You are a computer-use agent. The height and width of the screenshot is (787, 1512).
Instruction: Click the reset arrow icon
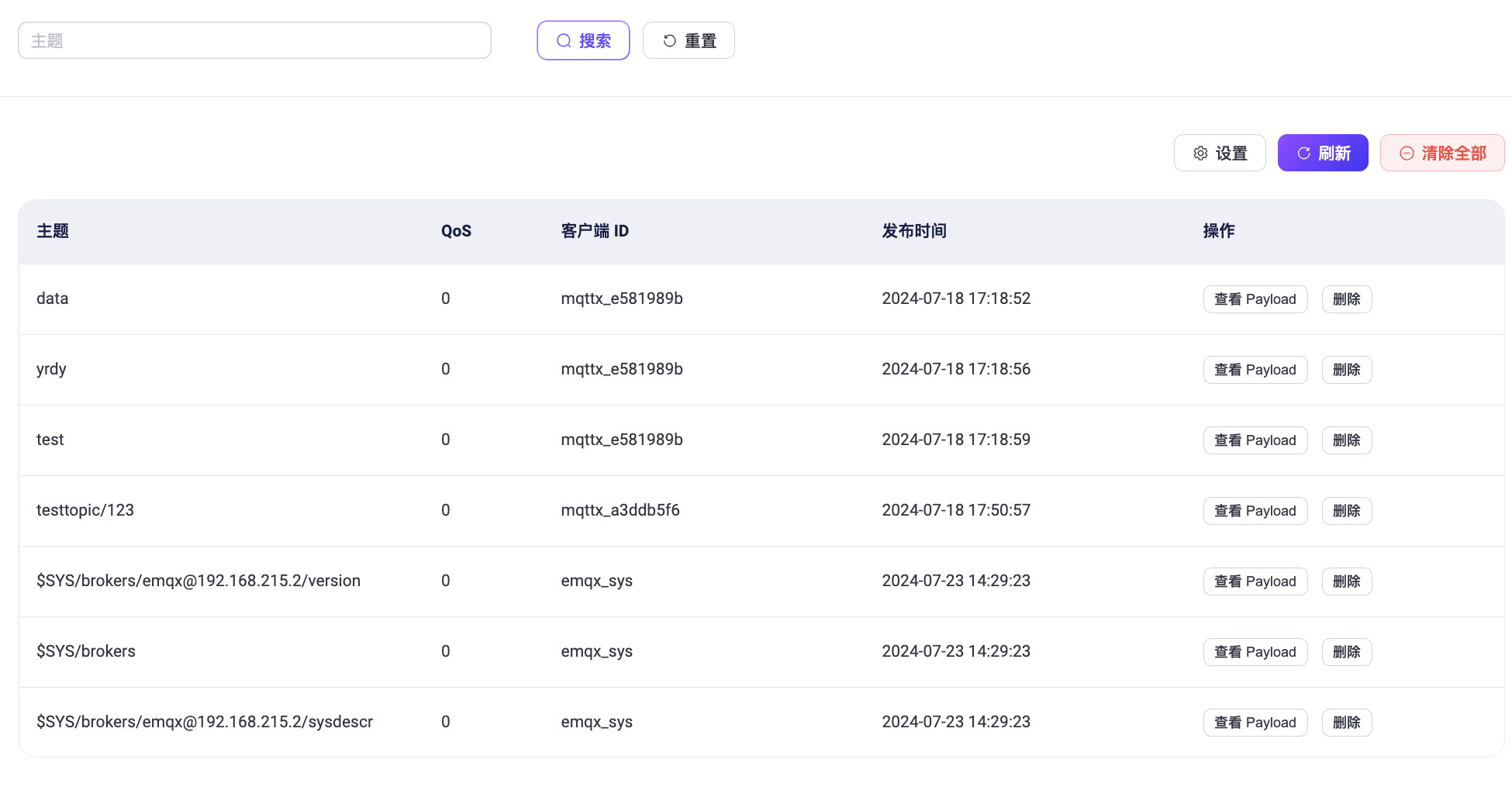pyautogui.click(x=669, y=41)
